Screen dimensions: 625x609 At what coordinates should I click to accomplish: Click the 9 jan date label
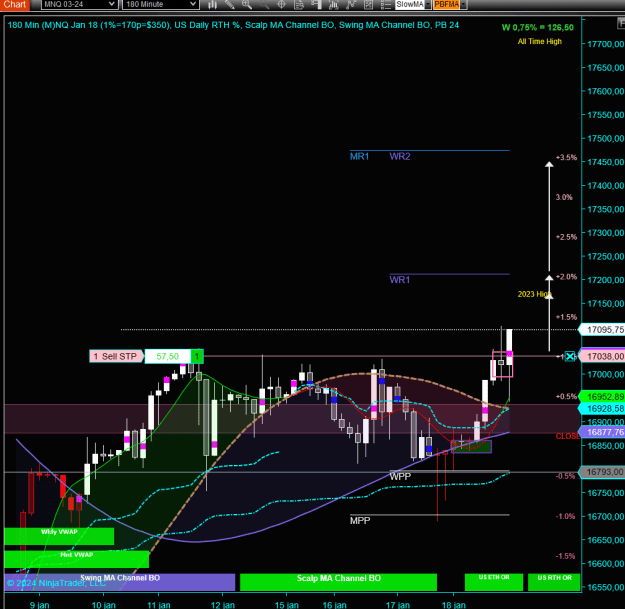click(x=39, y=605)
